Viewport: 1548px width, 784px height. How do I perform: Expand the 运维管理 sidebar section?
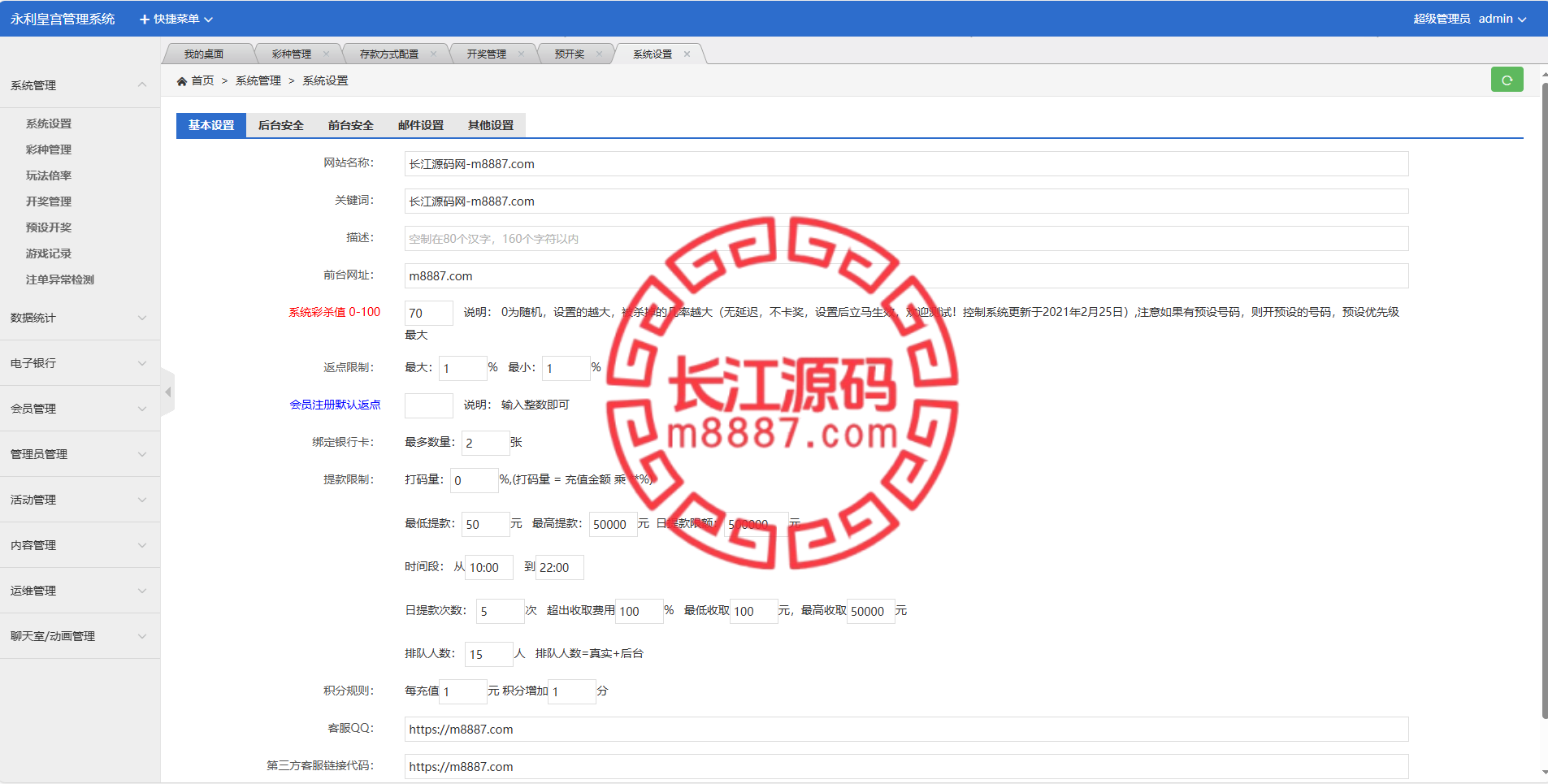coord(80,591)
